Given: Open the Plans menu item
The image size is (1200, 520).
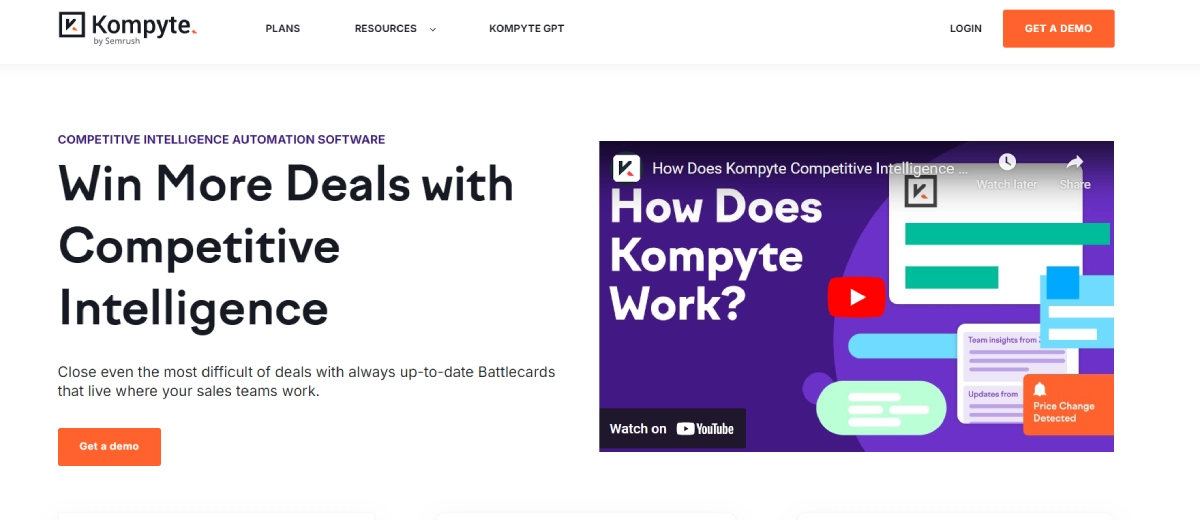Looking at the screenshot, I should pyautogui.click(x=283, y=29).
